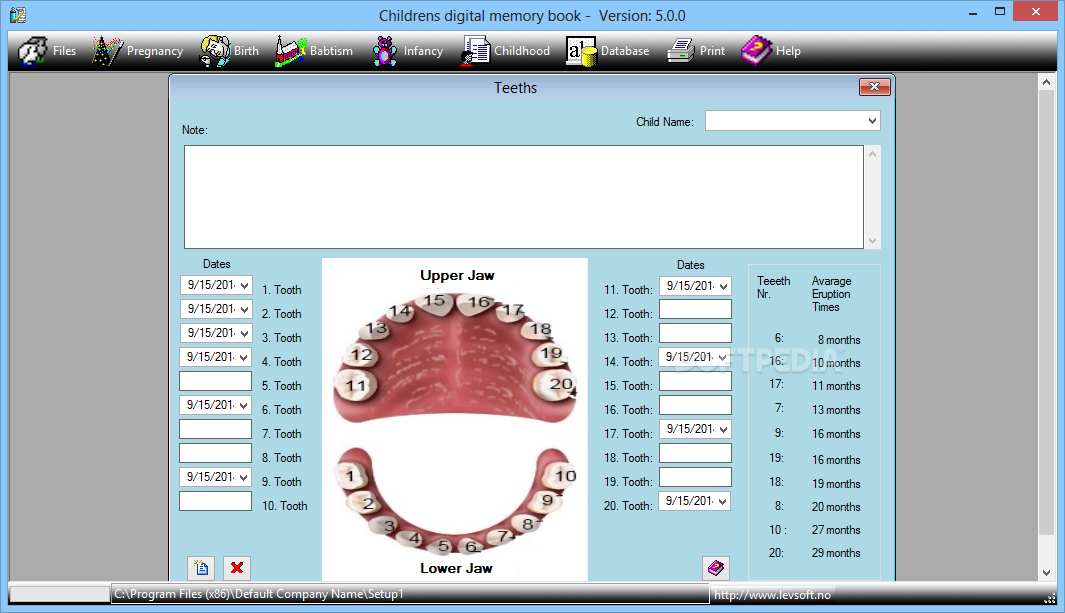1065x613 pixels.
Task: Open the Child Name dropdown
Action: (x=871, y=121)
